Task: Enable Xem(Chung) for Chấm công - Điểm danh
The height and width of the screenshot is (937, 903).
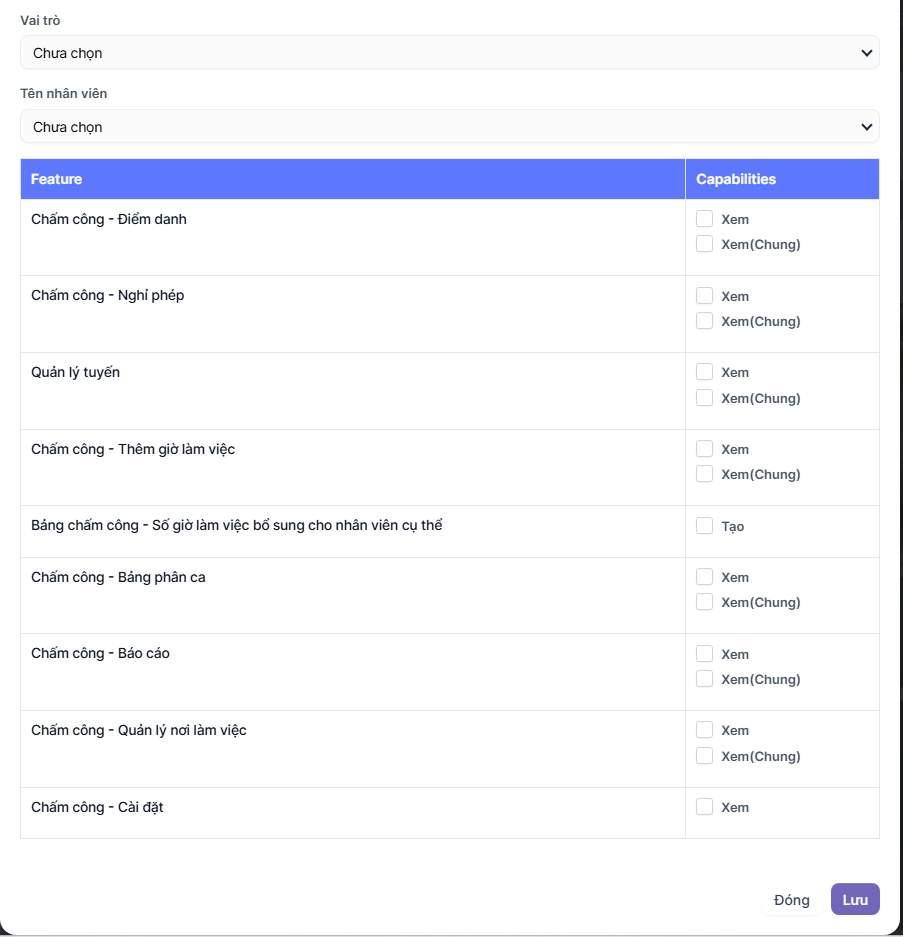Action: [705, 244]
